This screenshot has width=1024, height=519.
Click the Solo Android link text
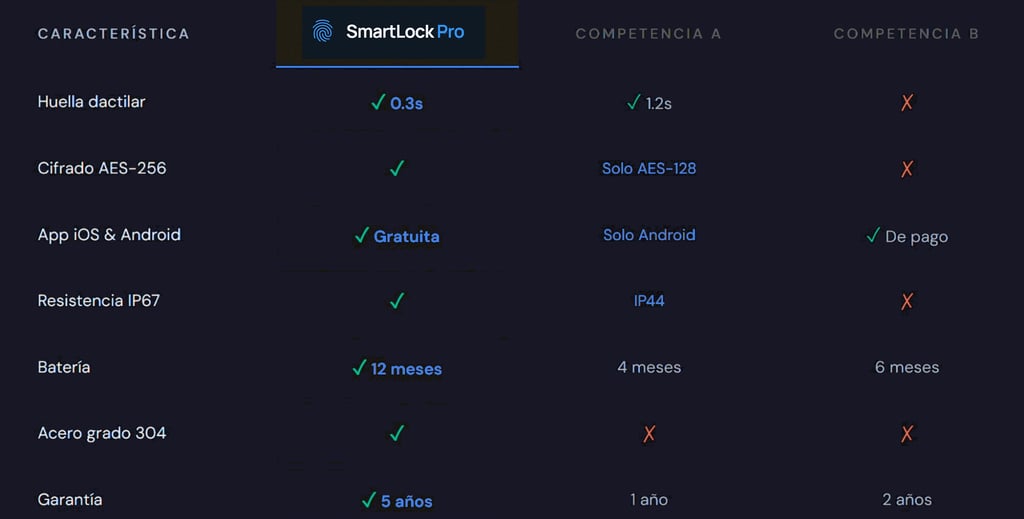[x=648, y=235]
